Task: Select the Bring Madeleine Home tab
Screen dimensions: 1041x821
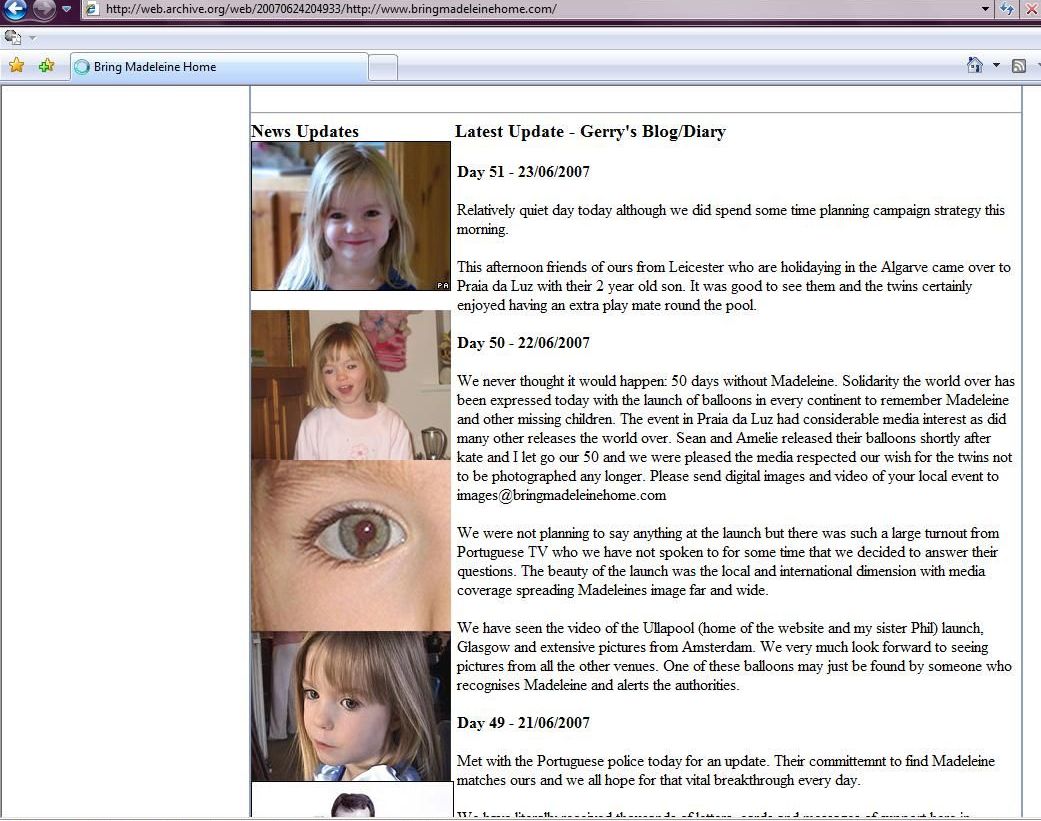Action: (218, 67)
